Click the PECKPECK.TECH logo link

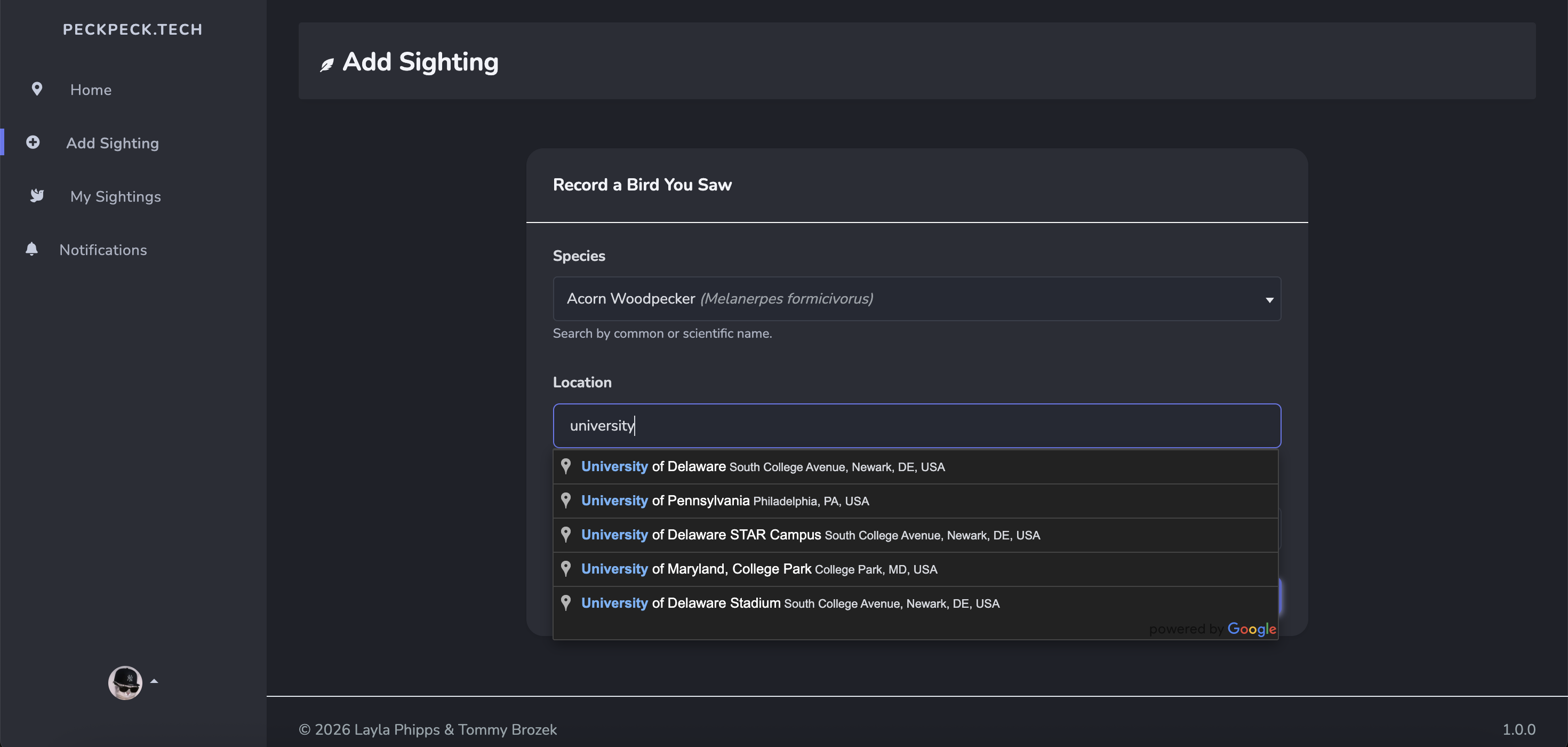pos(133,29)
